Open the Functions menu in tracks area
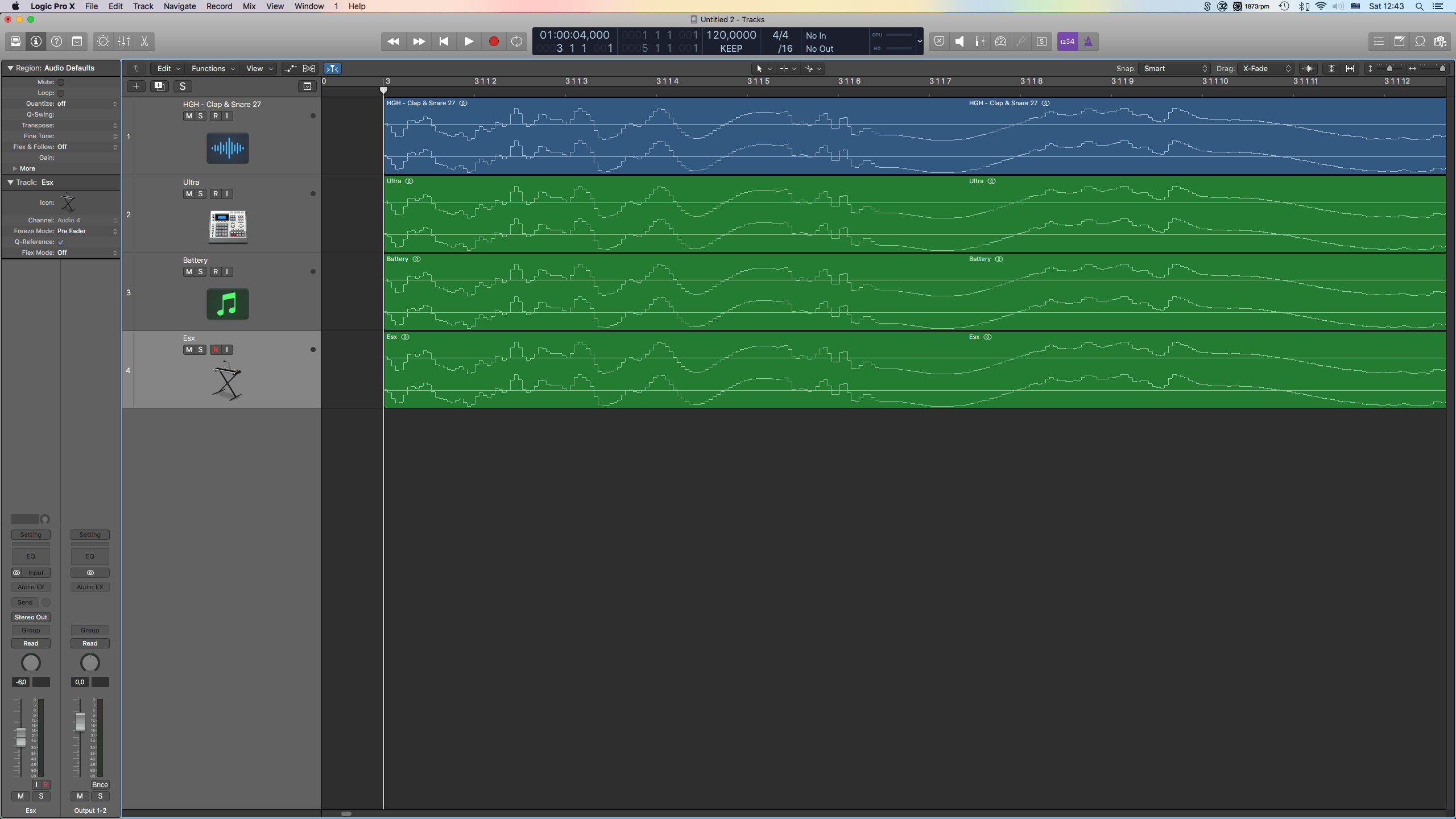This screenshot has height=819, width=1456. pos(213,69)
